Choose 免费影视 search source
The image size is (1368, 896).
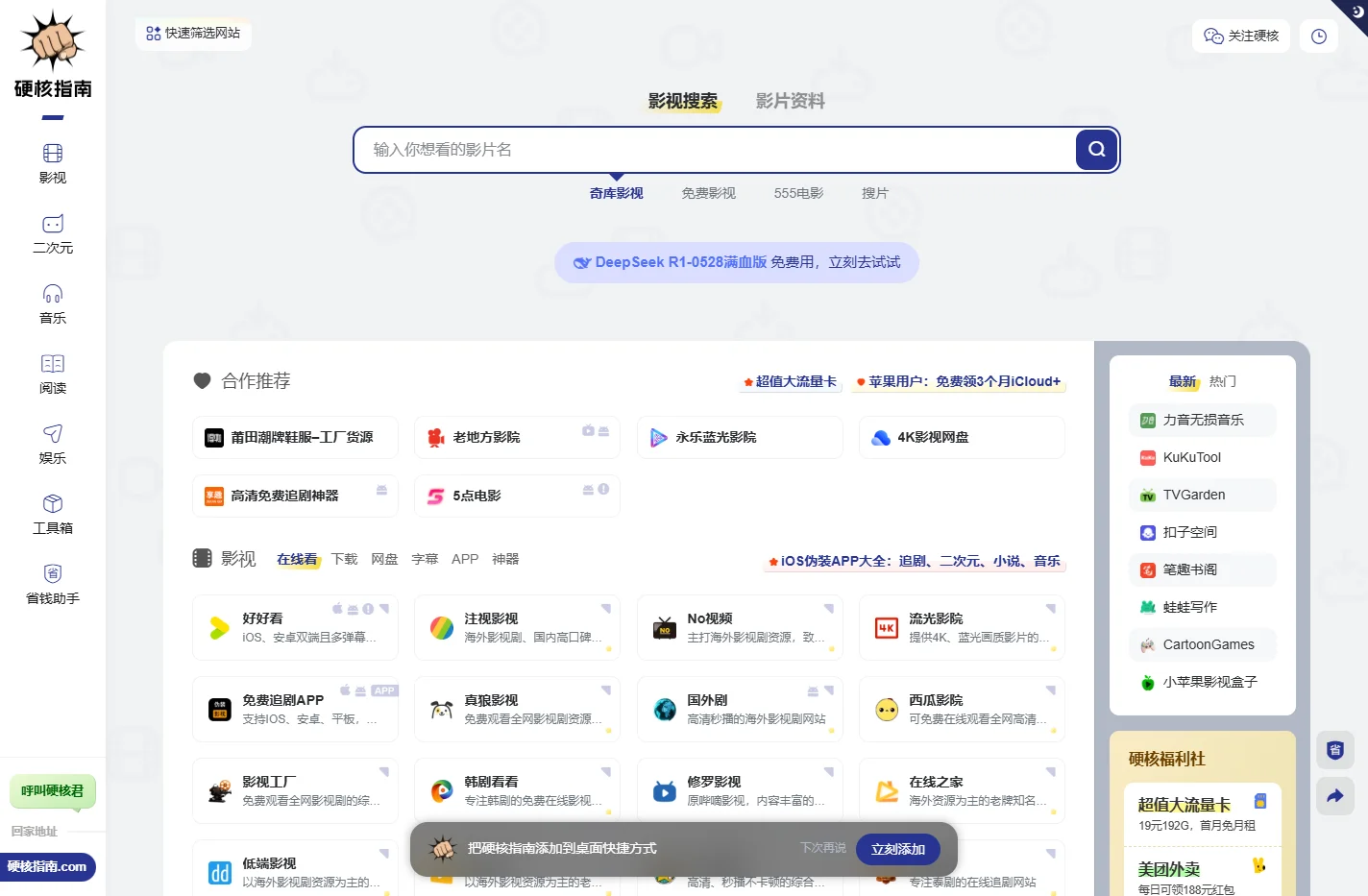coord(709,193)
